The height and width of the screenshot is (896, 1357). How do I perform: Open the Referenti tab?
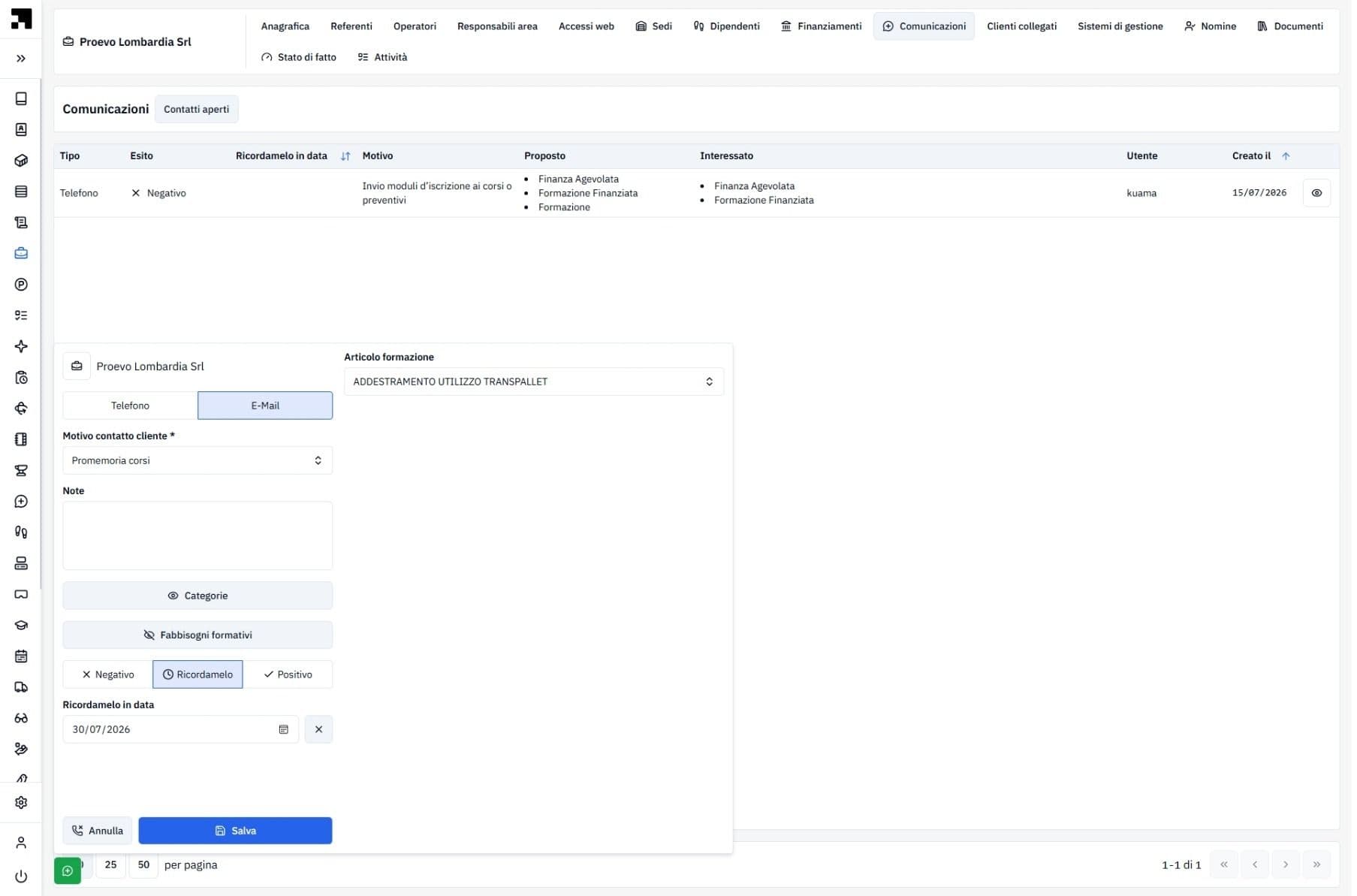pos(351,26)
